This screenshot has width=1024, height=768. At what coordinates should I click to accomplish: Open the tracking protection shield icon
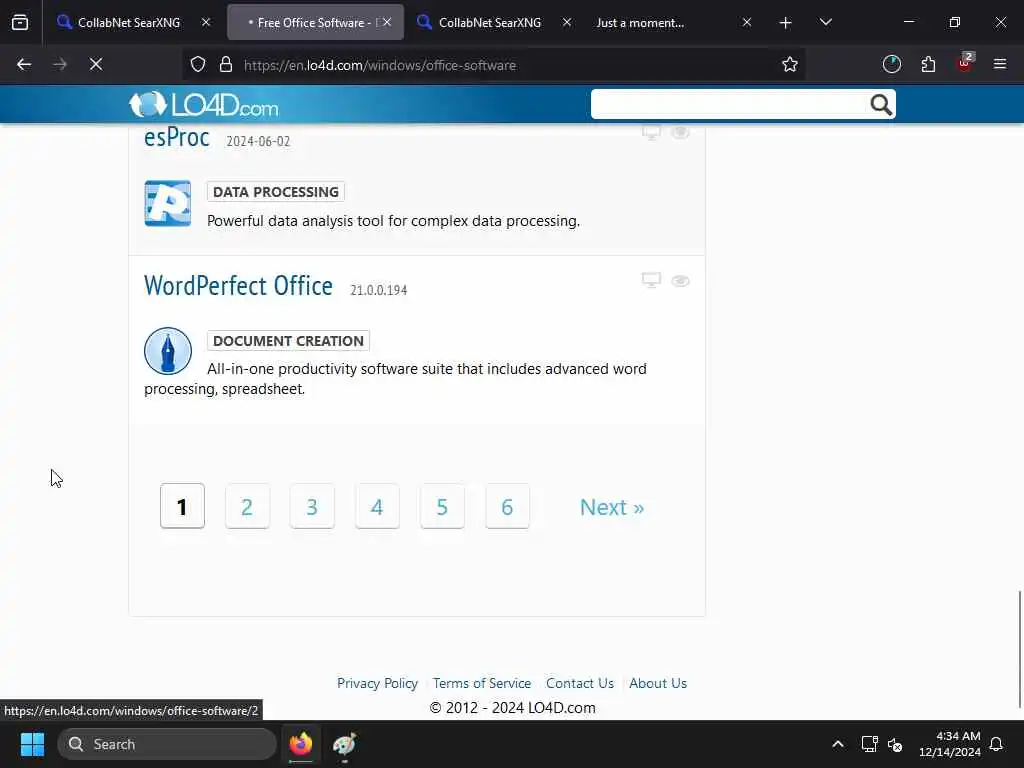point(198,65)
